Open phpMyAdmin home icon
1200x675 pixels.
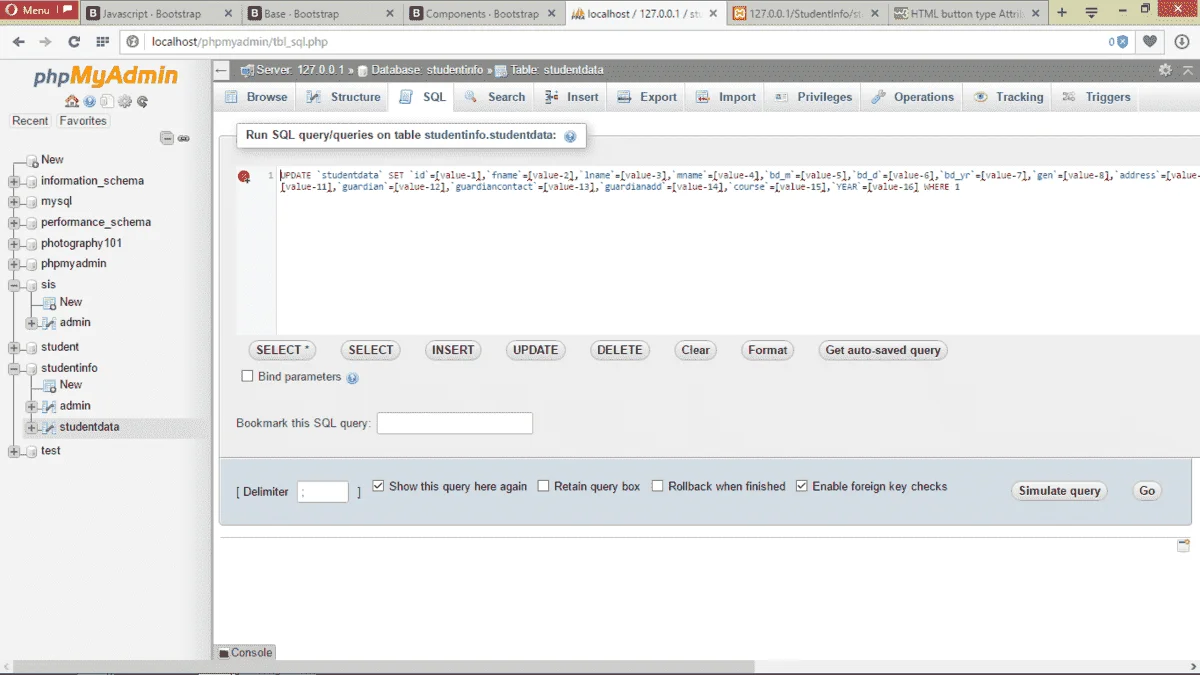pos(72,101)
